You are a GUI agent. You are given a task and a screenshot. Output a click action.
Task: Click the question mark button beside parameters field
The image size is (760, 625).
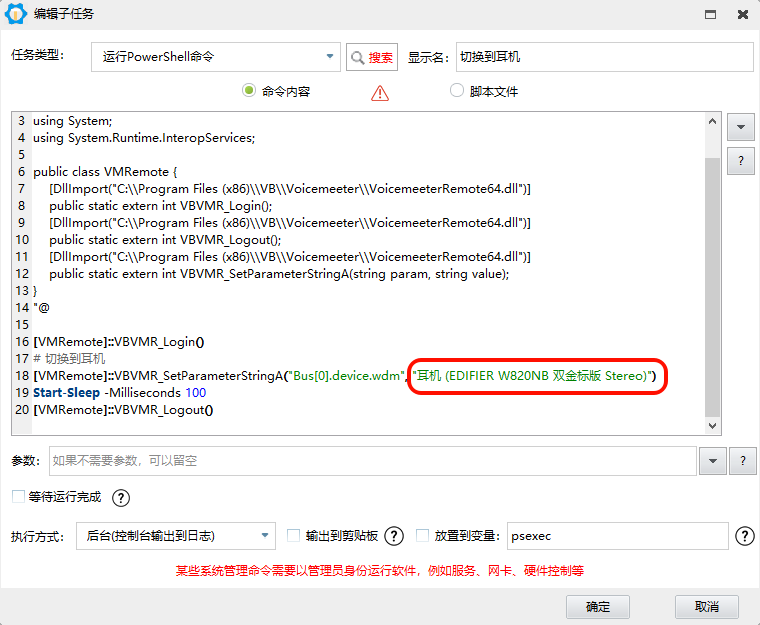pos(743,461)
